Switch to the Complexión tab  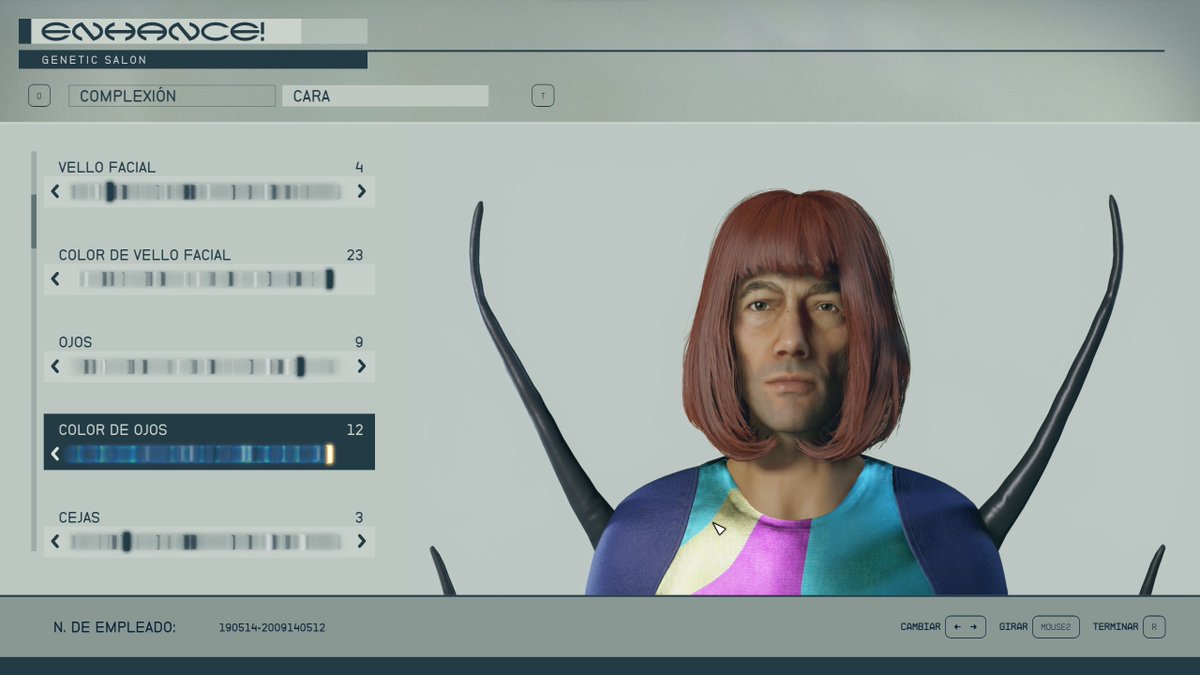[172, 96]
